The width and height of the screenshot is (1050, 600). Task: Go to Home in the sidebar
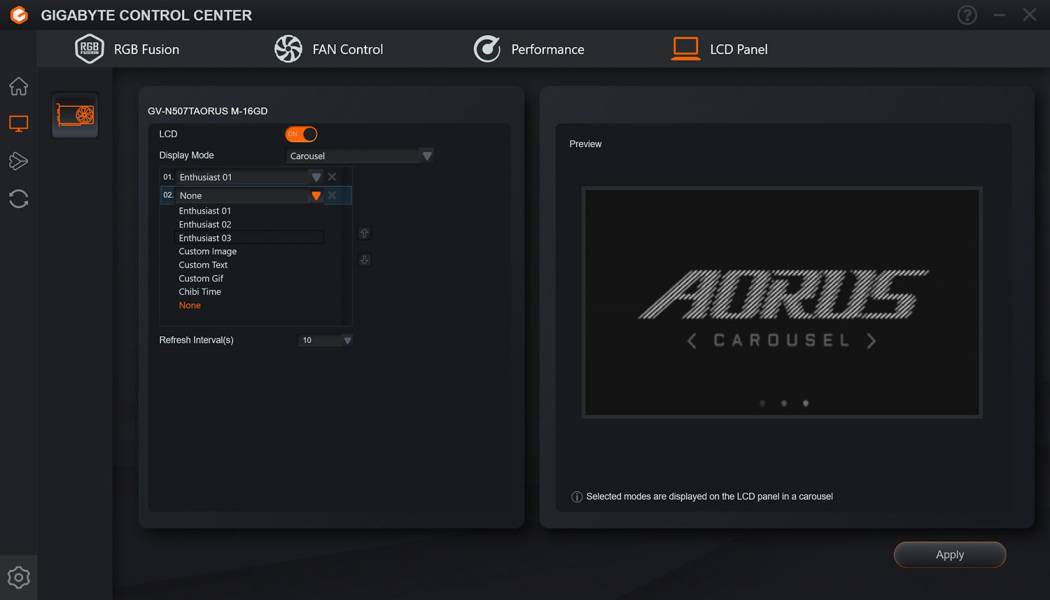tap(18, 86)
